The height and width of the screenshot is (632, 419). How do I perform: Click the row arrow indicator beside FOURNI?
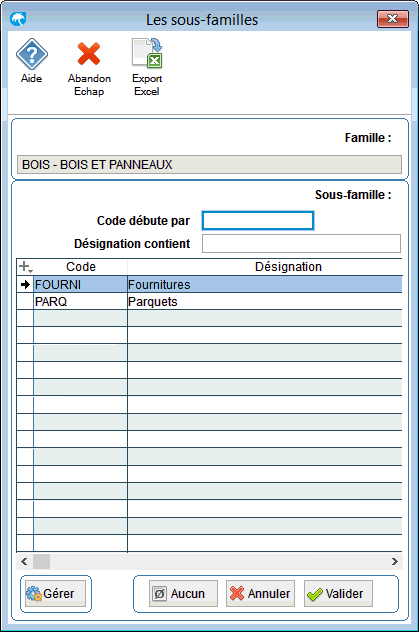pyautogui.click(x=25, y=285)
